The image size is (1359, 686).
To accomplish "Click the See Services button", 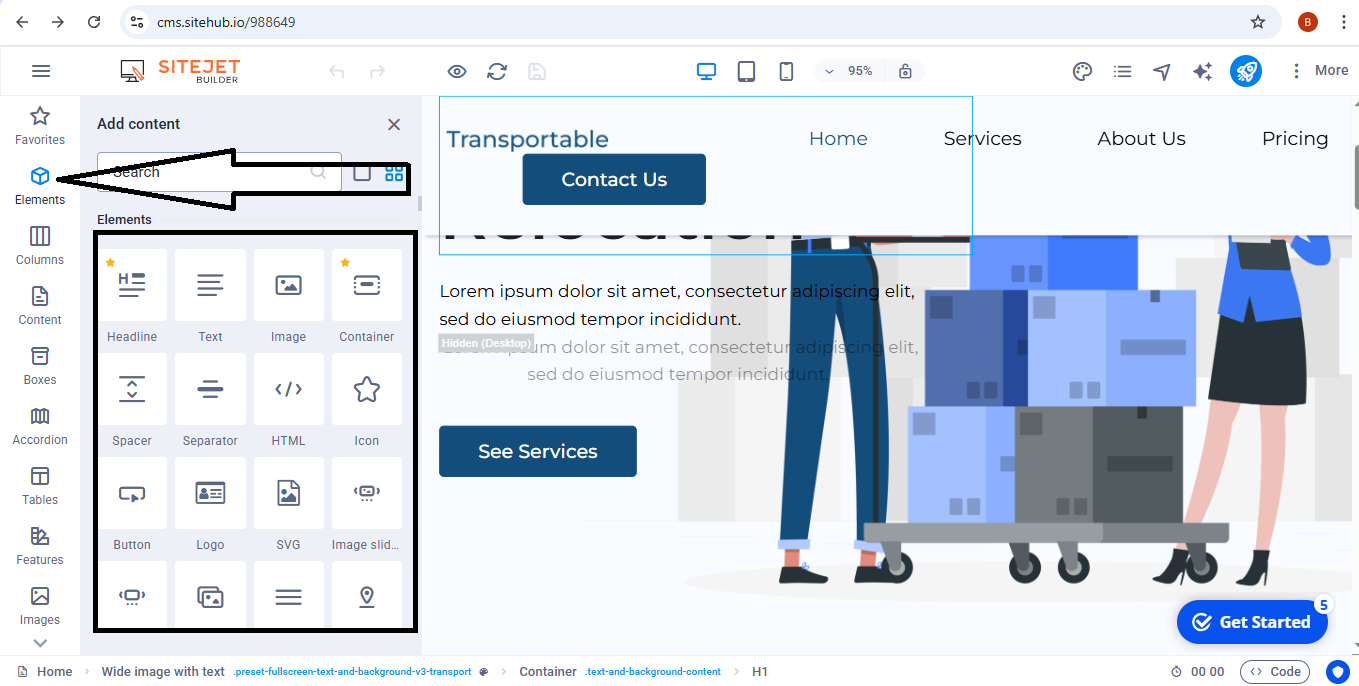I will coord(537,451).
